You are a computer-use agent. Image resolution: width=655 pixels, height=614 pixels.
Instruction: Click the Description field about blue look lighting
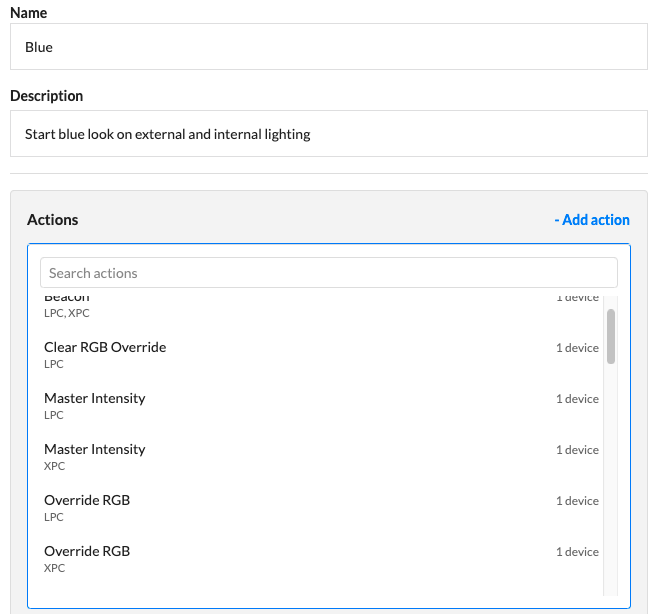[329, 134]
